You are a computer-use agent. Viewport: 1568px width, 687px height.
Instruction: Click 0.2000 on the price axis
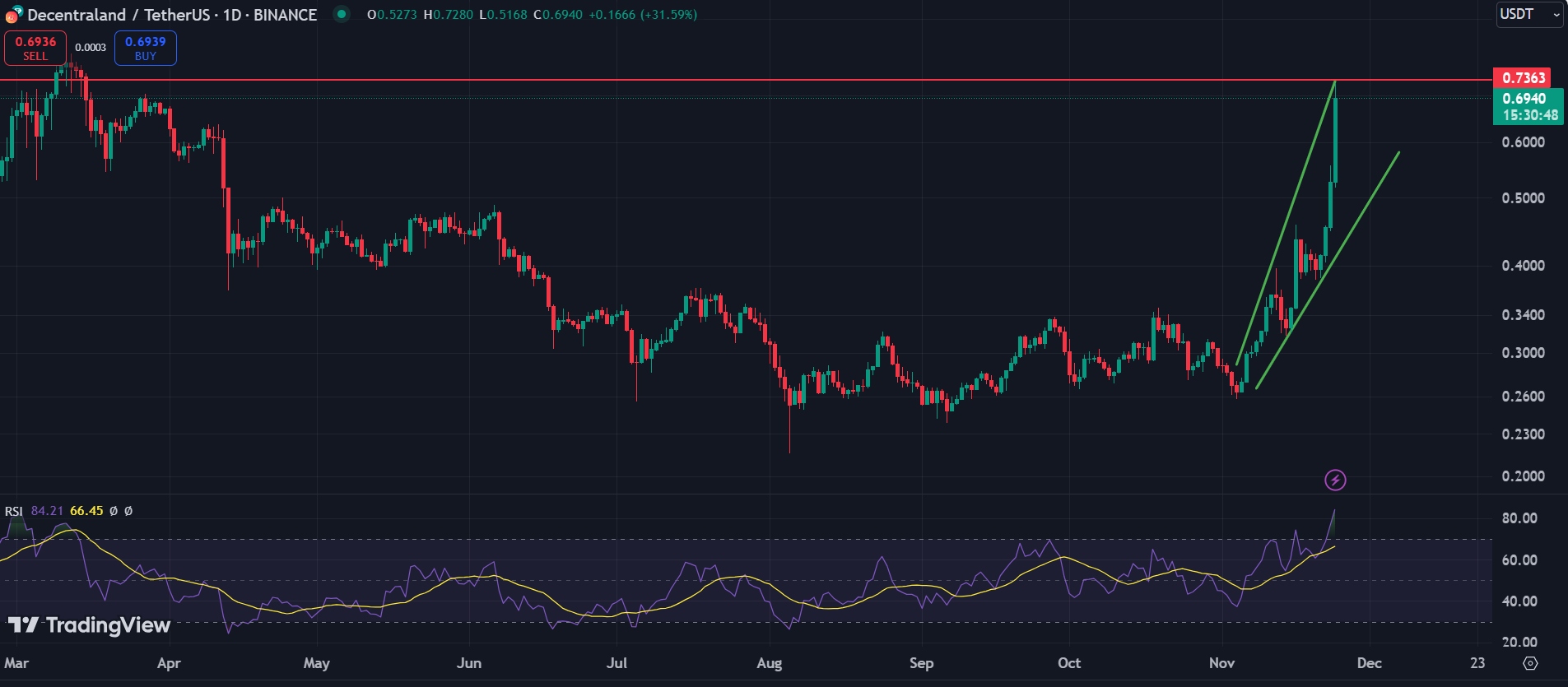coord(1524,476)
